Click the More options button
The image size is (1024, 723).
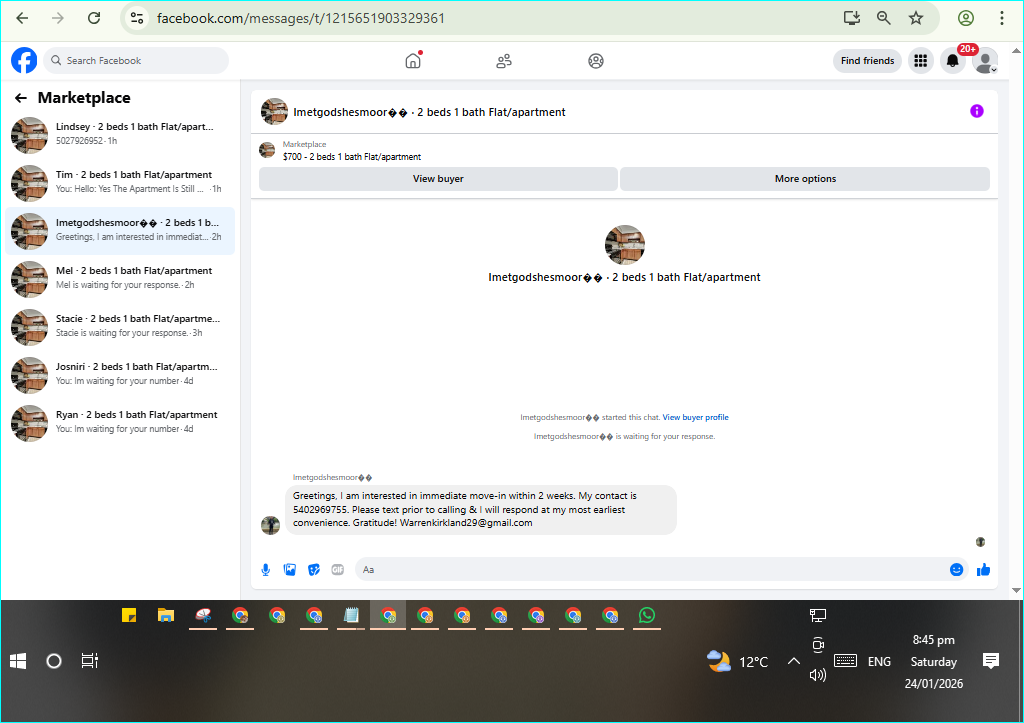point(805,179)
